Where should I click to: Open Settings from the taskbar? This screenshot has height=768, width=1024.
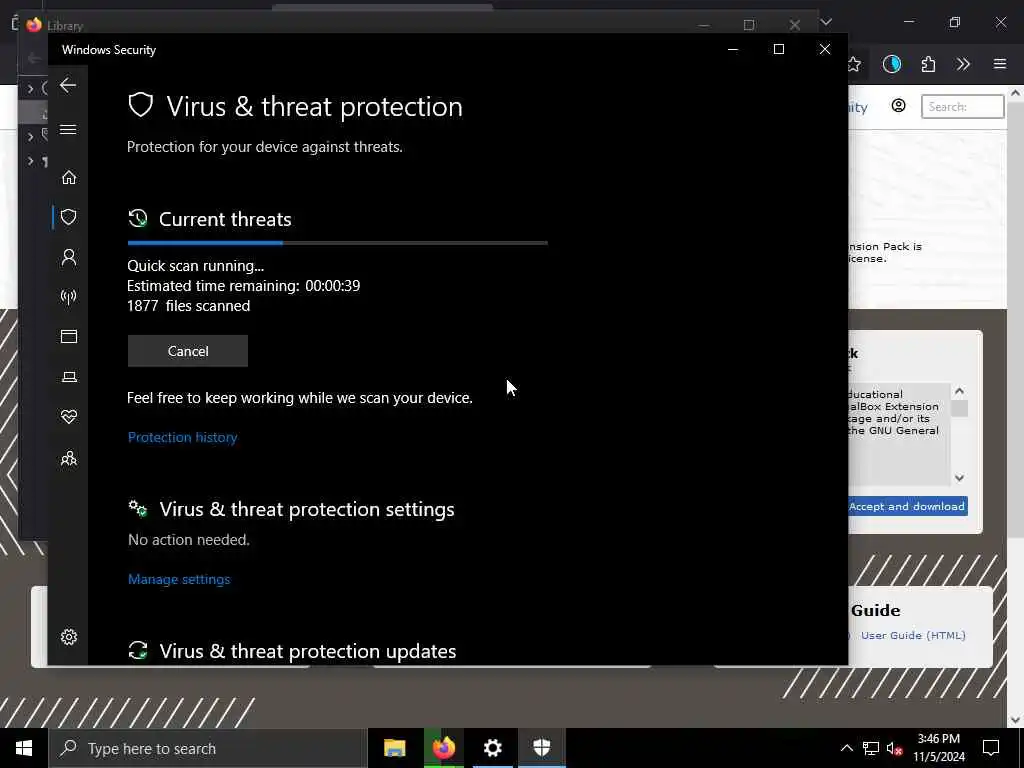[x=493, y=748]
